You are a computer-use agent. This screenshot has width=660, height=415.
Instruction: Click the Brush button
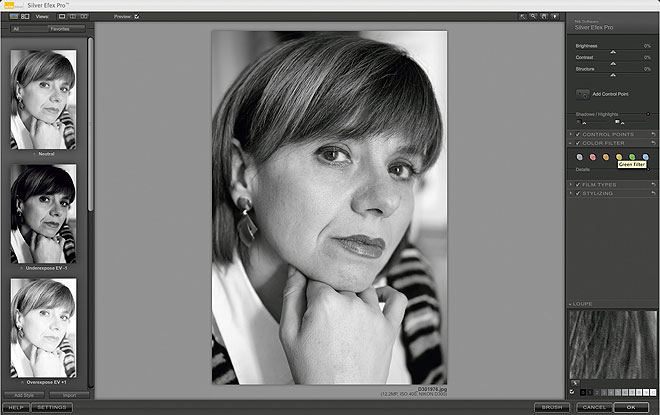[551, 407]
